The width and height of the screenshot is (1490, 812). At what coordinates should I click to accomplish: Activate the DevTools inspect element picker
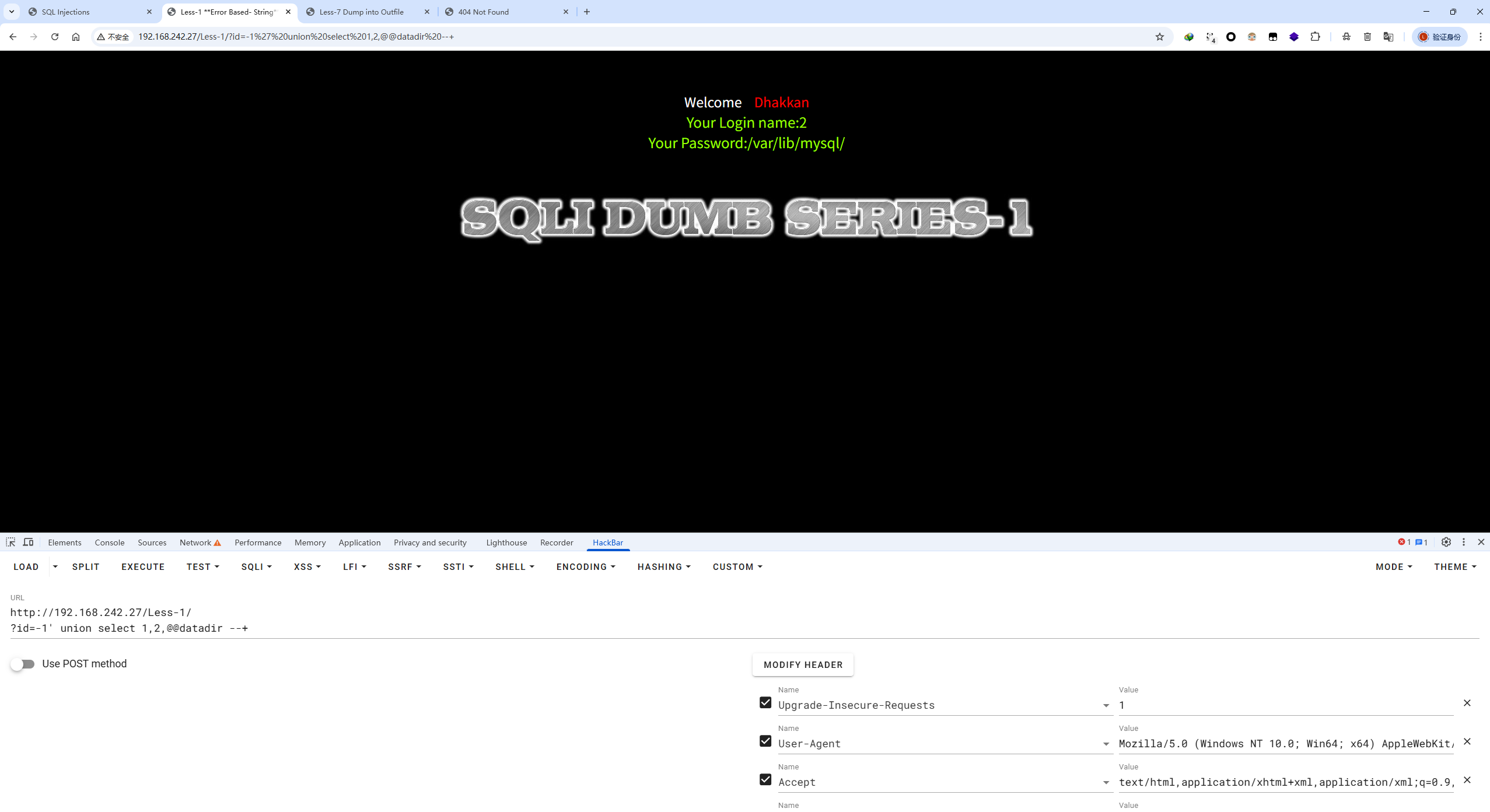point(11,542)
